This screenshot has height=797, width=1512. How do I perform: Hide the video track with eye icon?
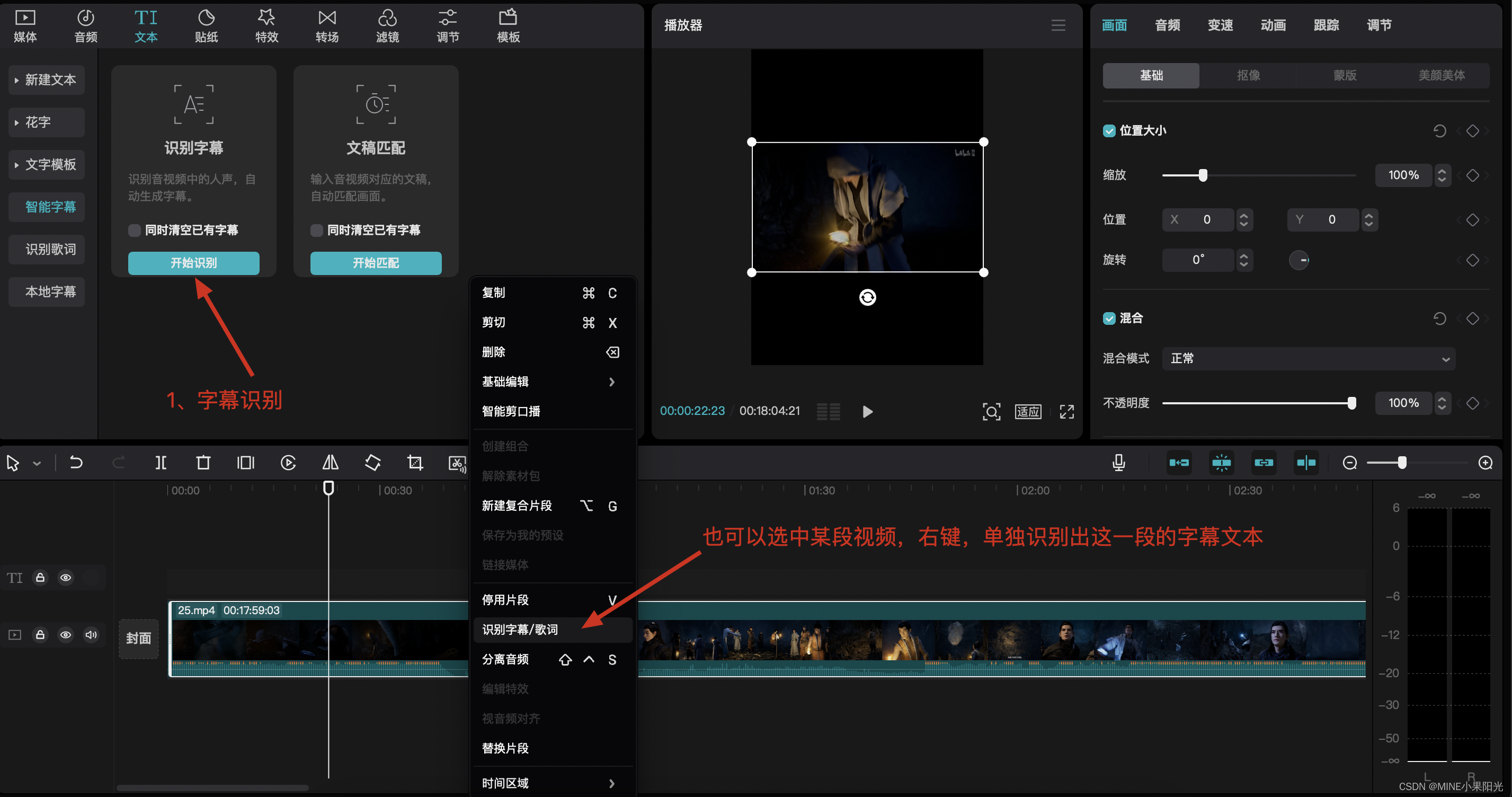[66, 635]
